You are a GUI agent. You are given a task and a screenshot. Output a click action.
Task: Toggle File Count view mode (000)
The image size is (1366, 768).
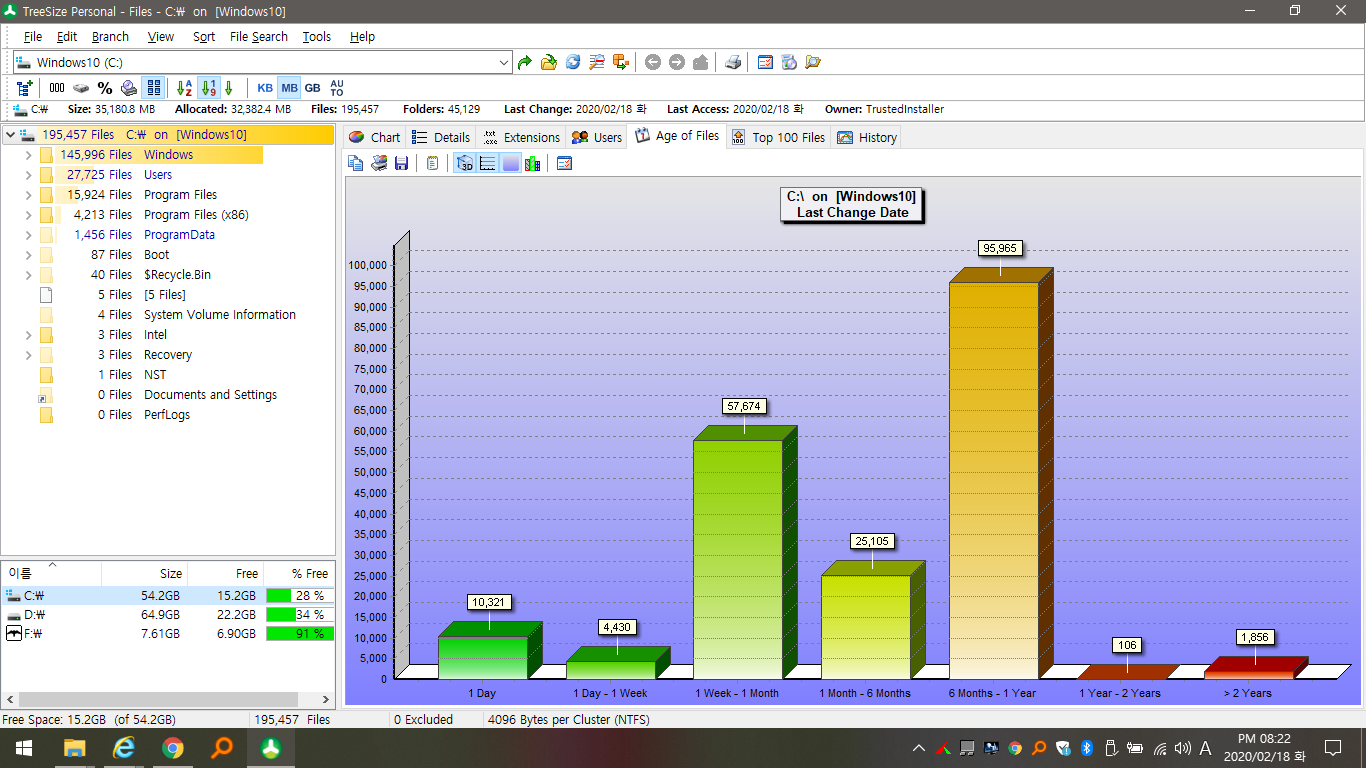[x=57, y=88]
